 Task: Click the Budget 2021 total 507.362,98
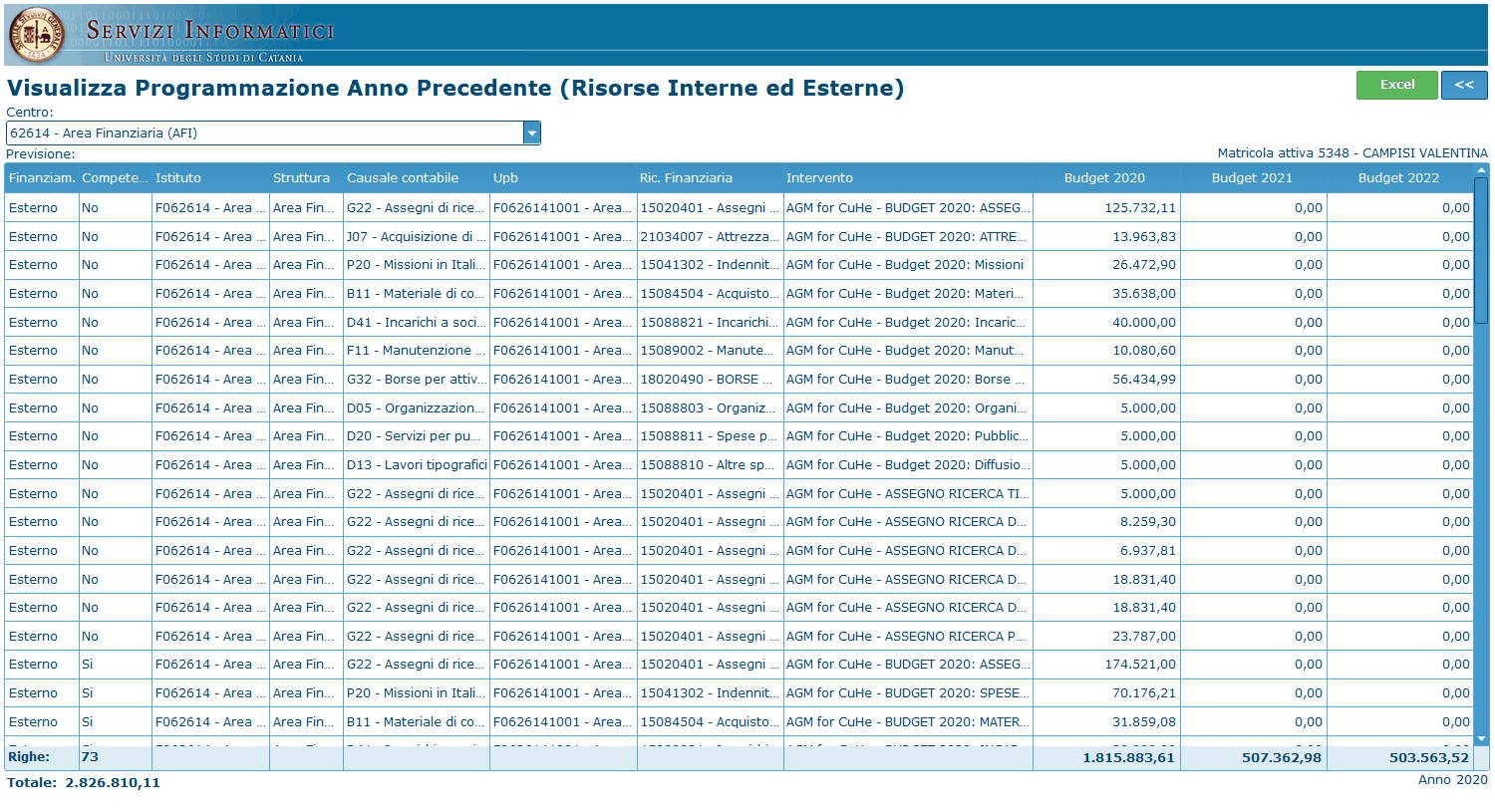coord(1282,758)
